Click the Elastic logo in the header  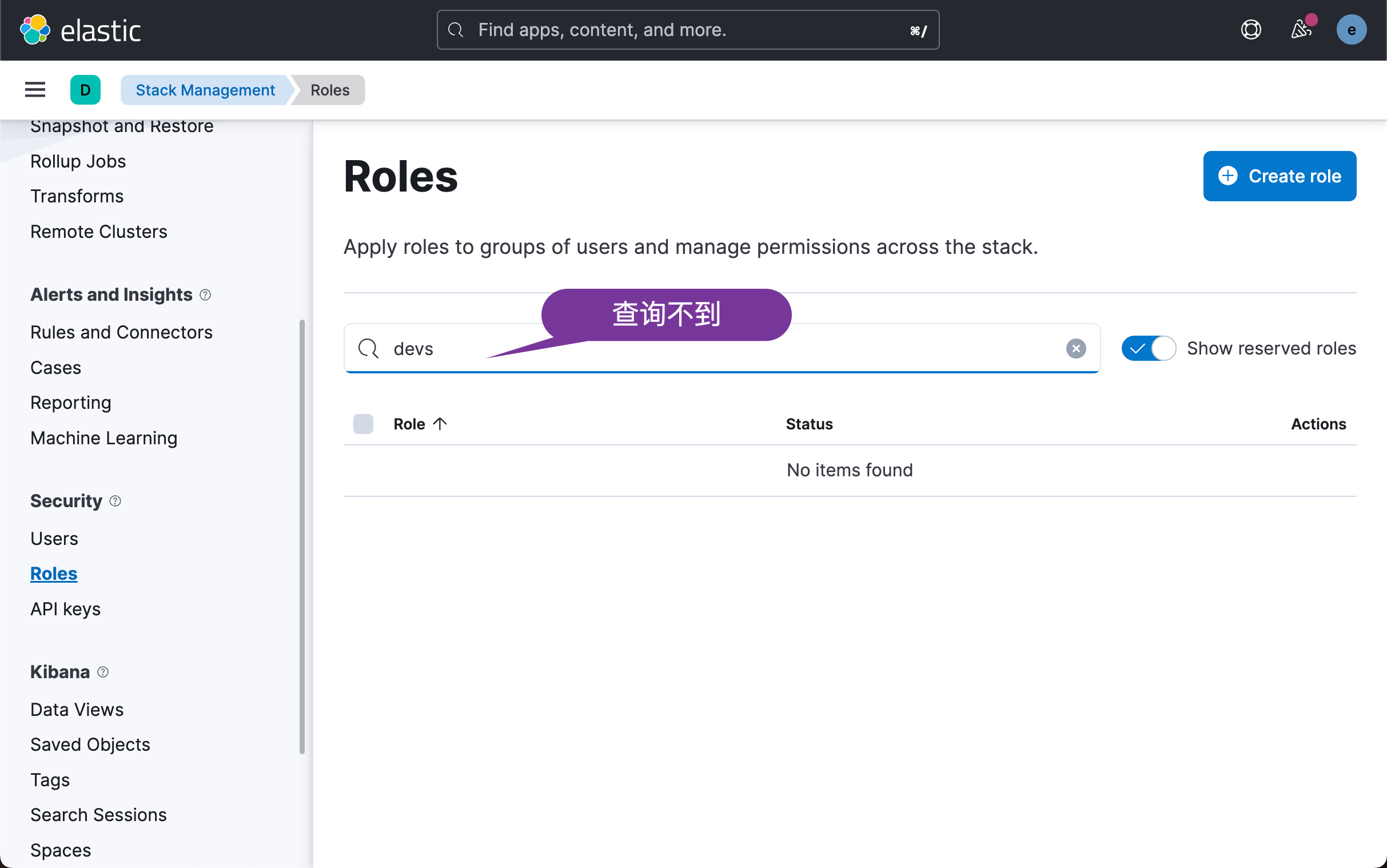(x=81, y=29)
